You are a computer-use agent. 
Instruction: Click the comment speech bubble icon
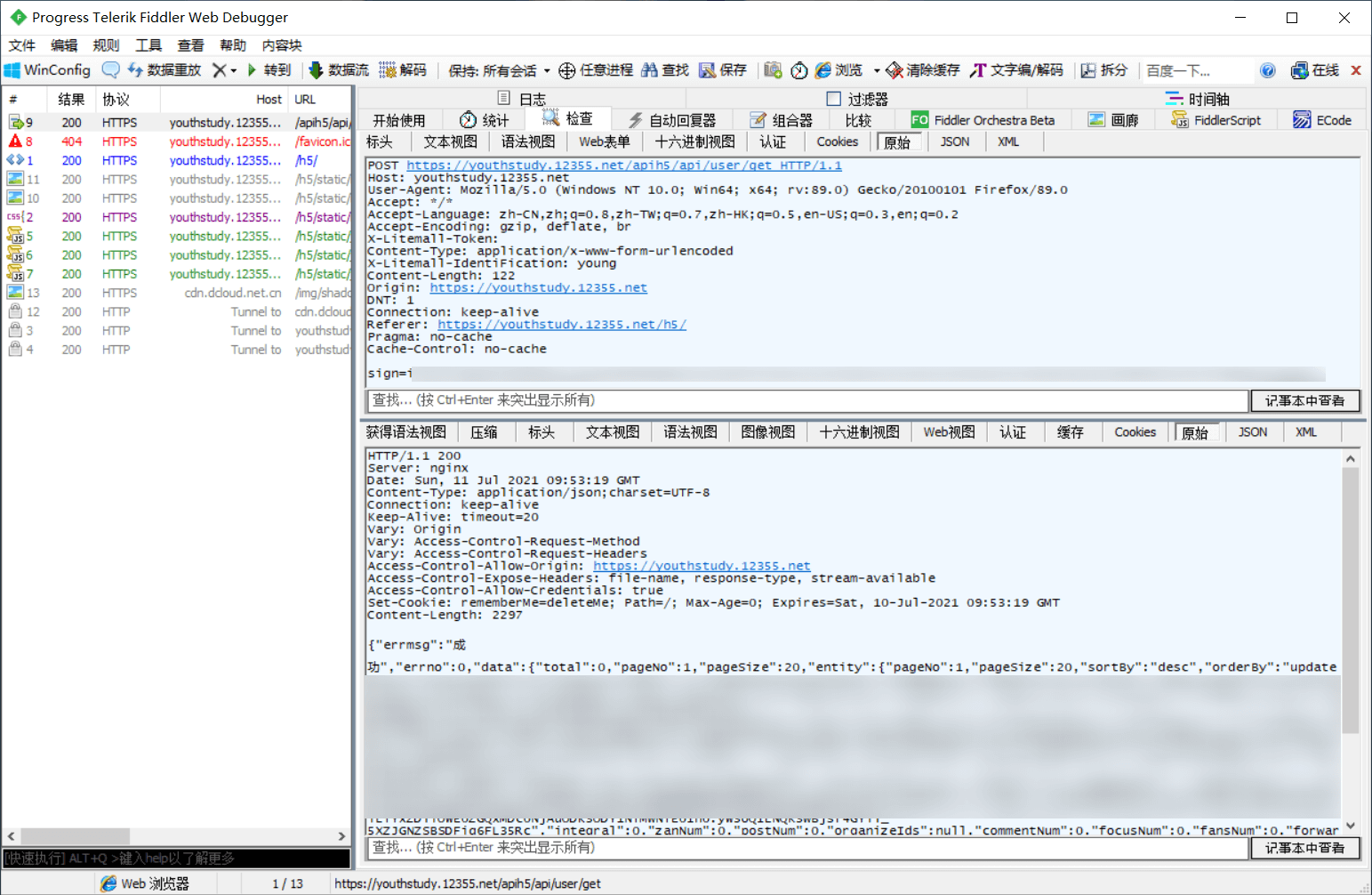point(110,69)
